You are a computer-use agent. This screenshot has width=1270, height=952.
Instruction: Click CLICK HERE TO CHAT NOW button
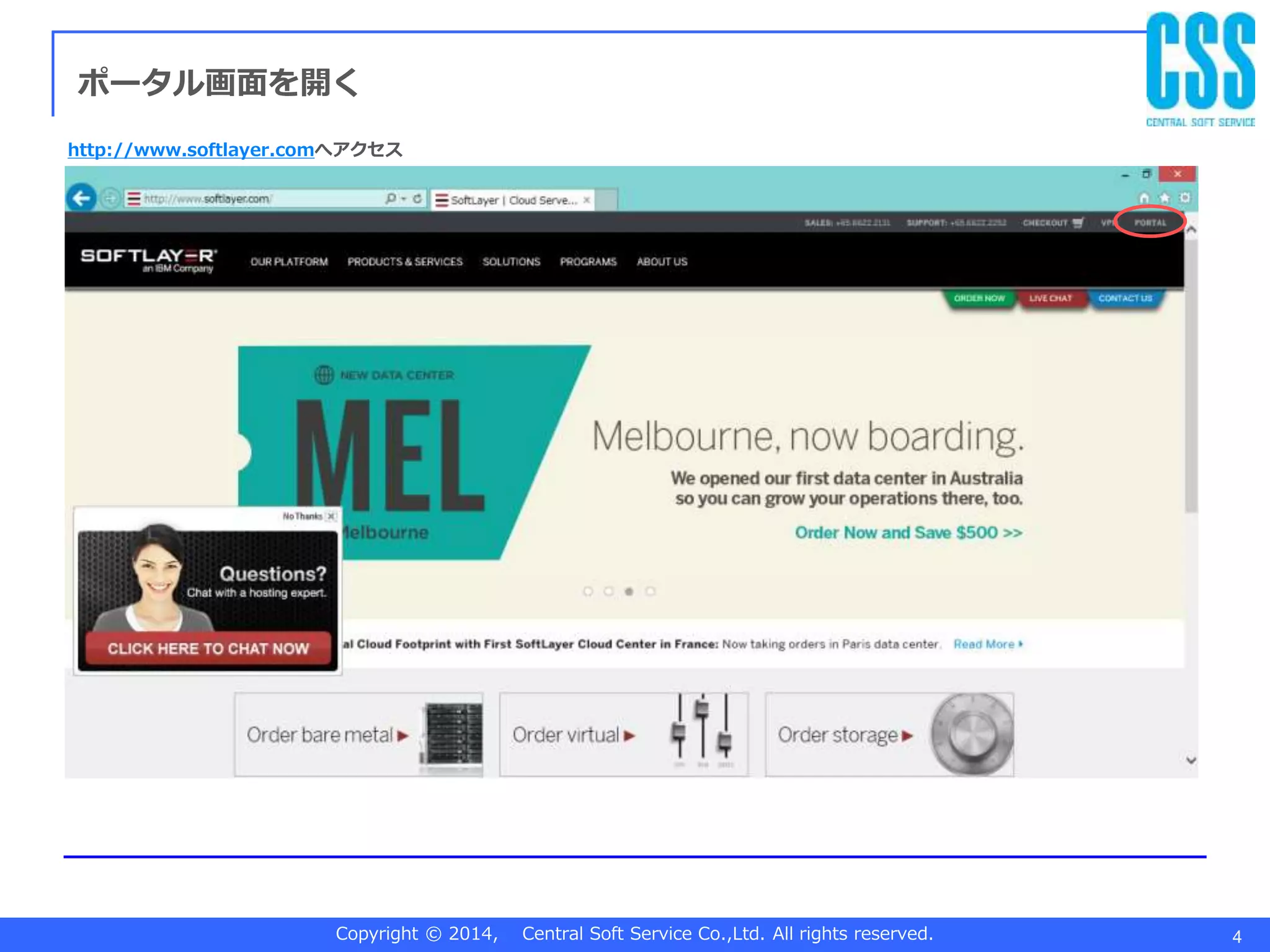pyautogui.click(x=208, y=648)
